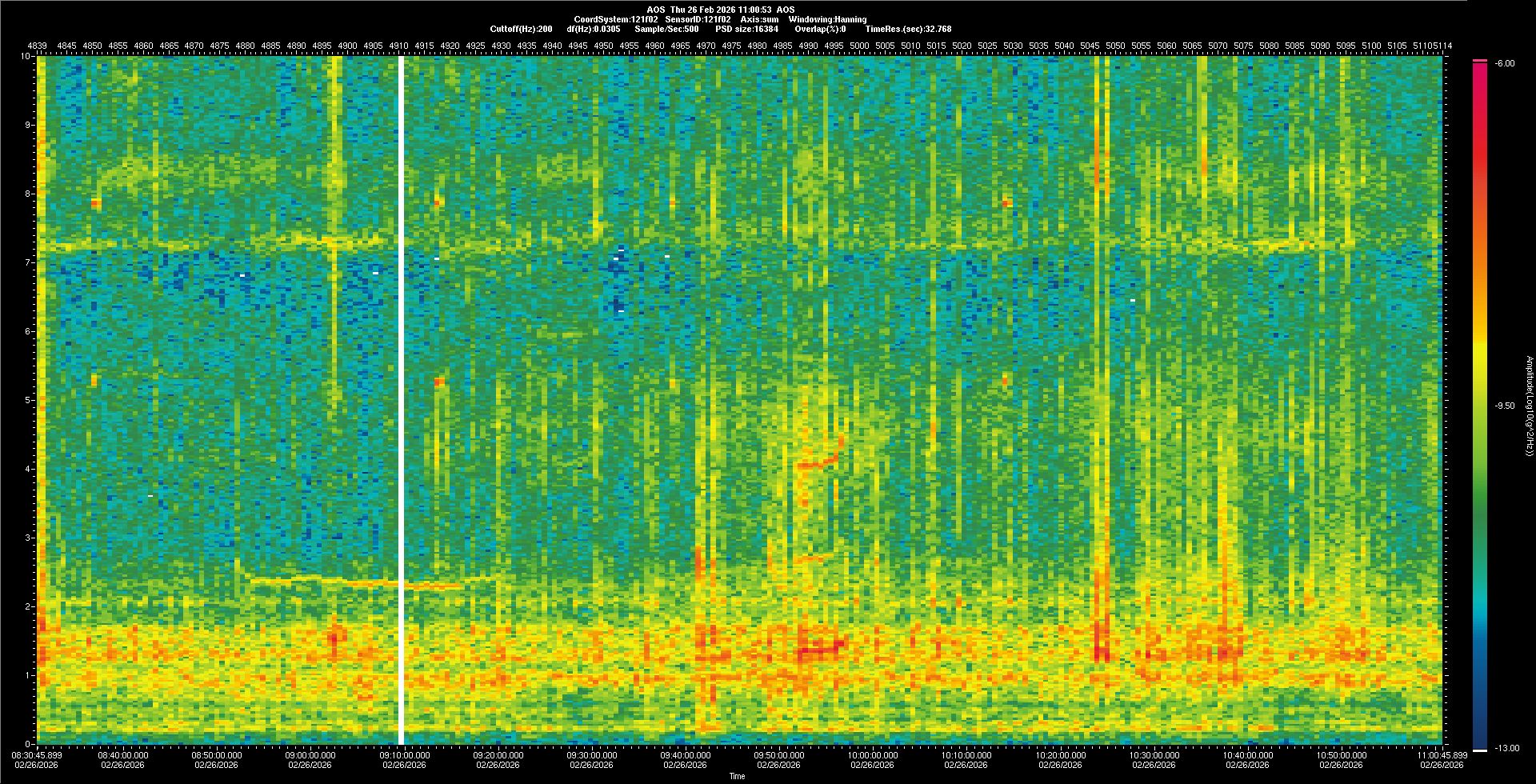Screen dimensions: 1536x784
Task: Click the TimeRes.(sec):32.768 parameter text
Action: (908, 29)
